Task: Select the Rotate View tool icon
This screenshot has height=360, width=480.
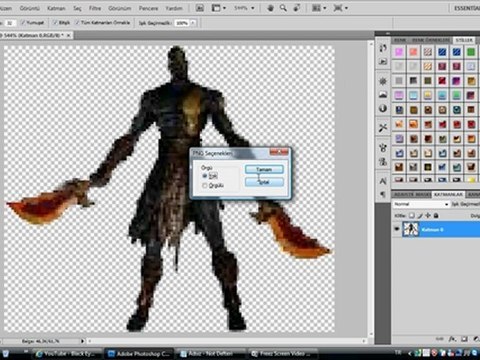Action: 296,8
